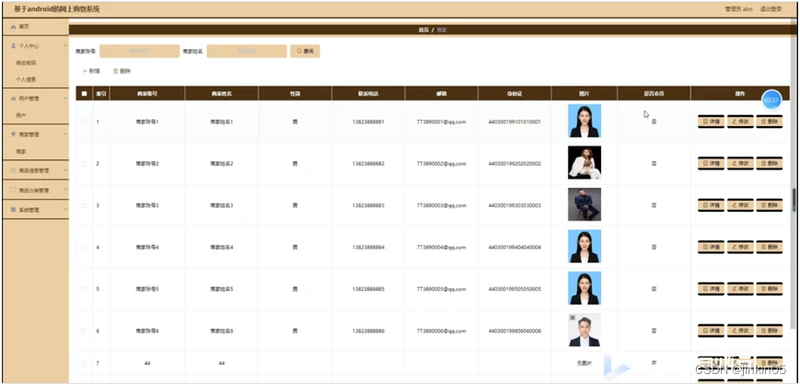The width and height of the screenshot is (800, 385).
Task: Click 详情 button for 商家账号3 row
Action: point(711,206)
